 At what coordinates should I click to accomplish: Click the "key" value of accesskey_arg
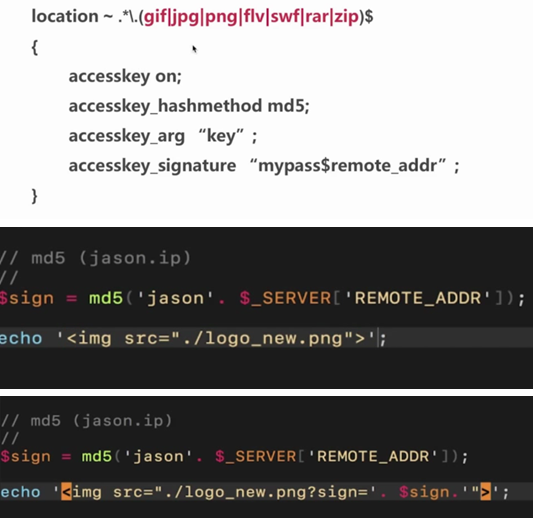(221, 136)
